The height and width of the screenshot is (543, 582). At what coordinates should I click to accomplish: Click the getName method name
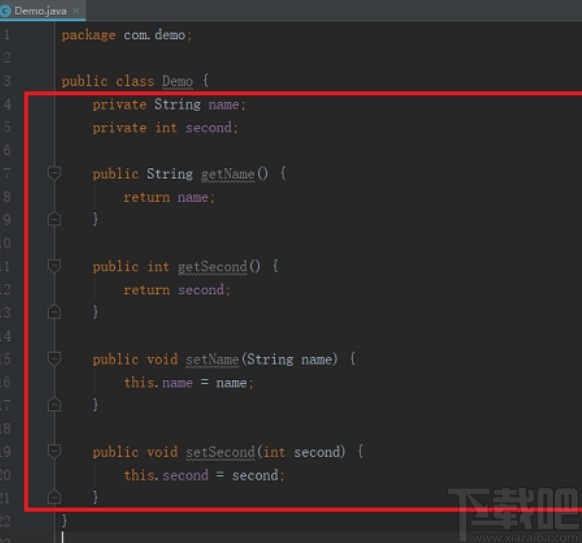point(228,174)
